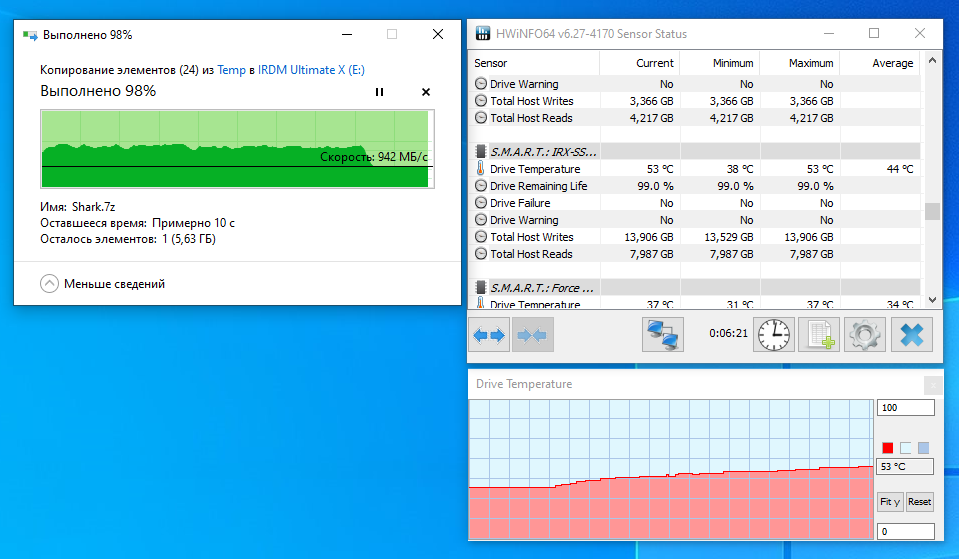Select Total Host Reads row with 4,217 GB

694,118
